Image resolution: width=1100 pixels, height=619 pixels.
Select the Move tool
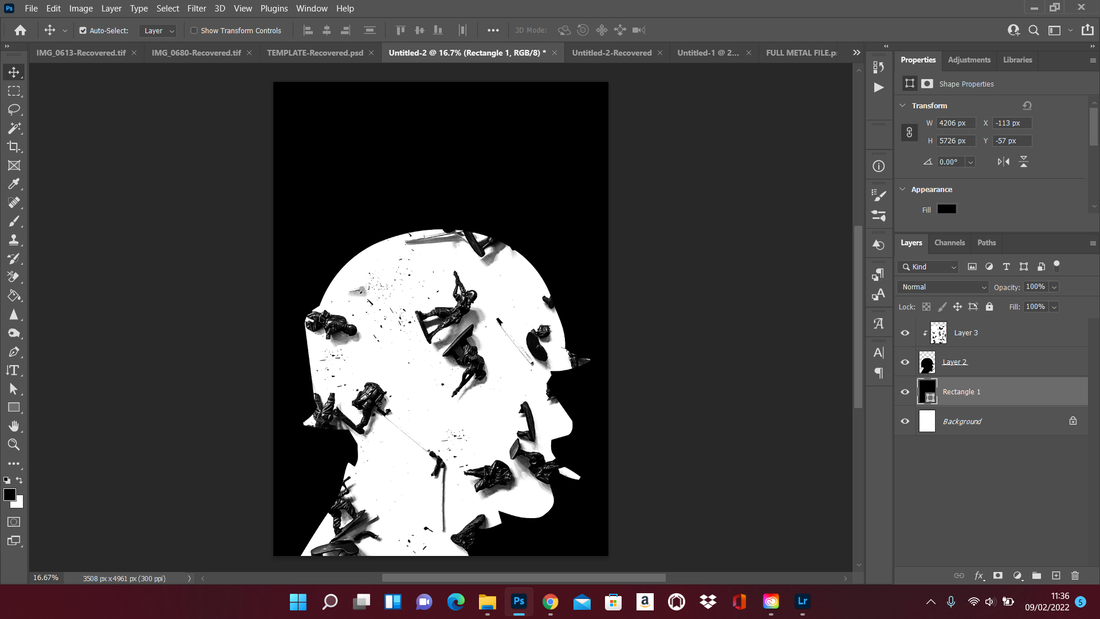click(x=13, y=72)
